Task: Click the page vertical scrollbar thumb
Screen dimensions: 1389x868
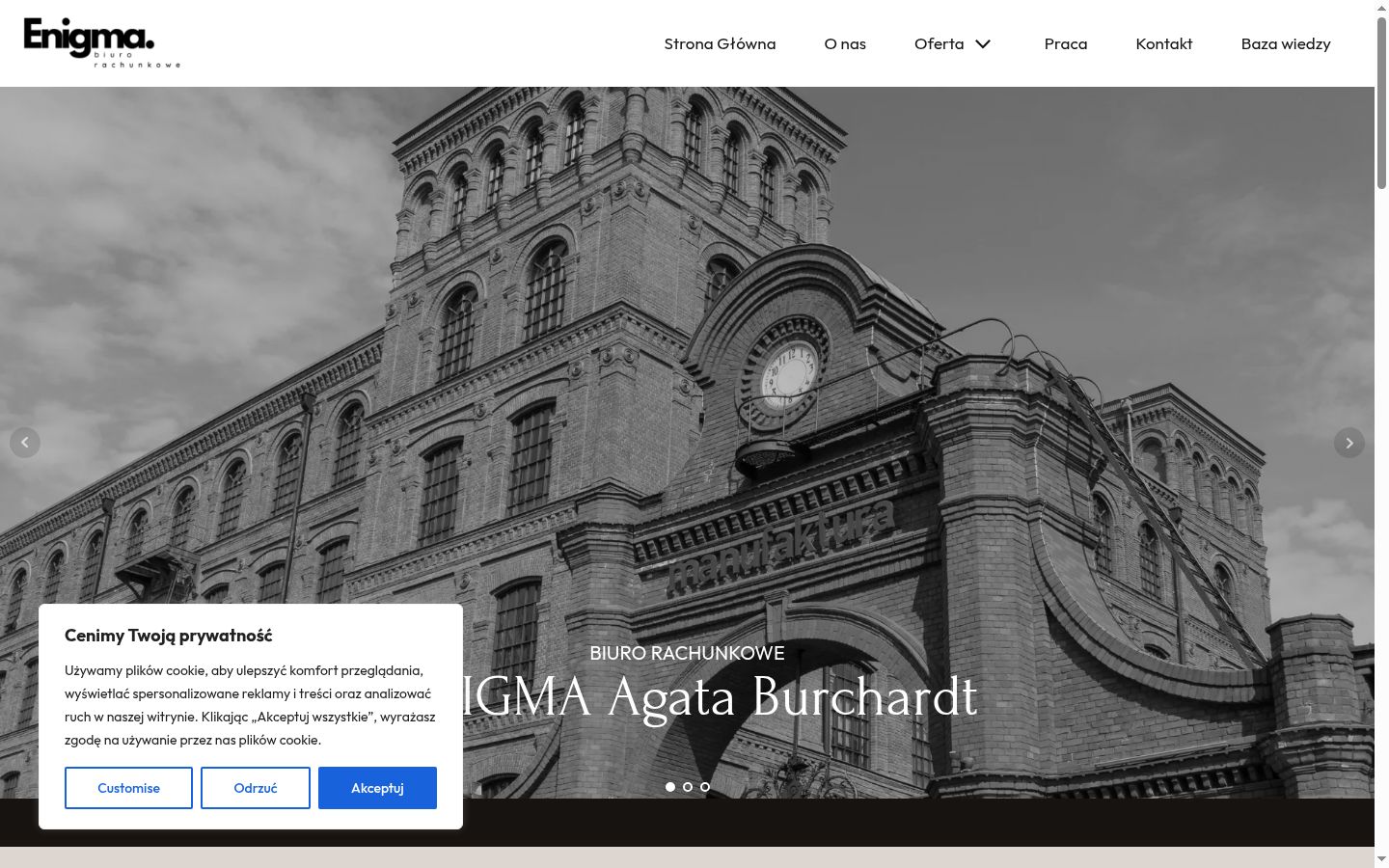Action: pyautogui.click(x=1381, y=101)
